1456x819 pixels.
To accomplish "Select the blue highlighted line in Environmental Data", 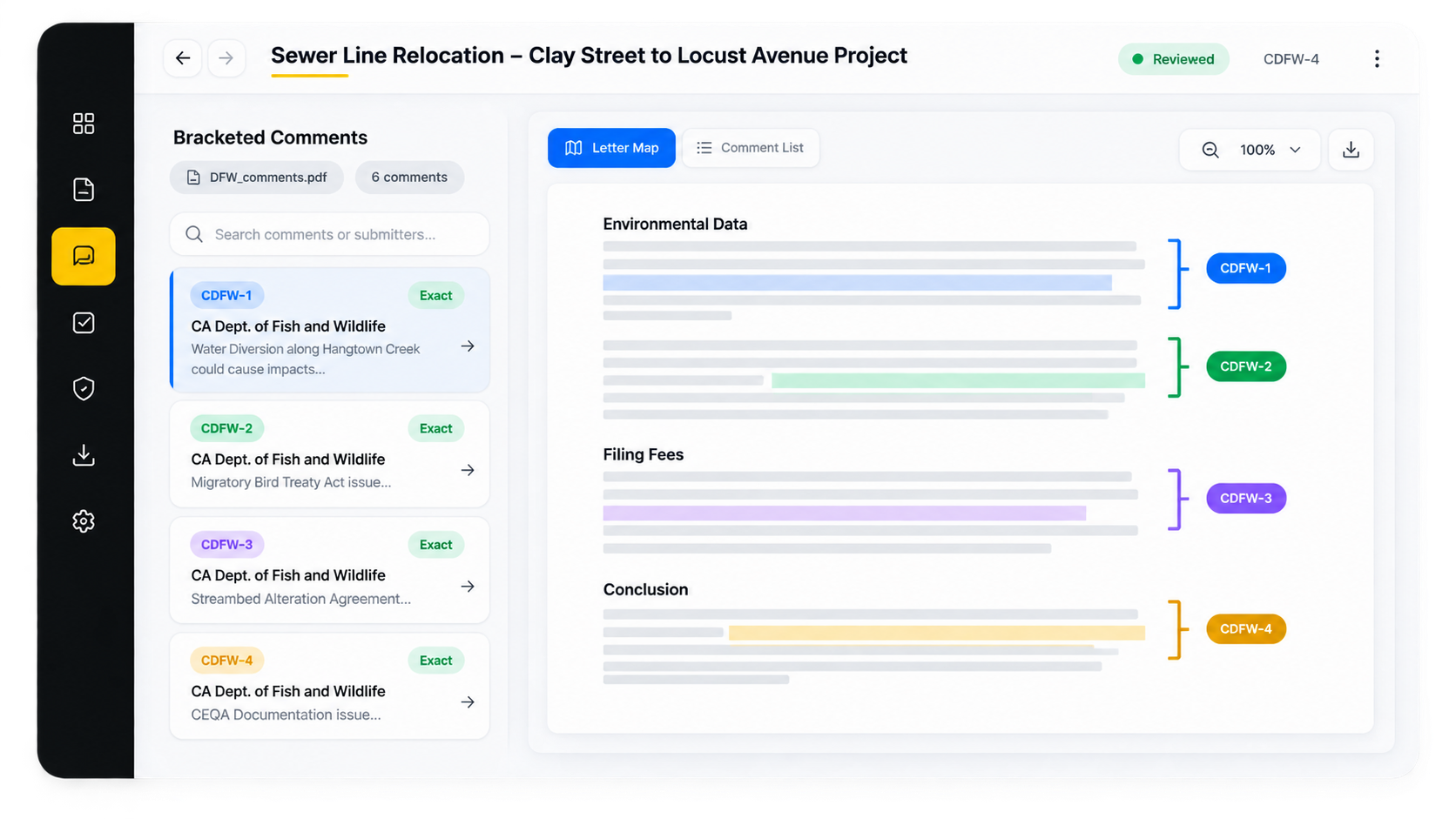I will (857, 283).
